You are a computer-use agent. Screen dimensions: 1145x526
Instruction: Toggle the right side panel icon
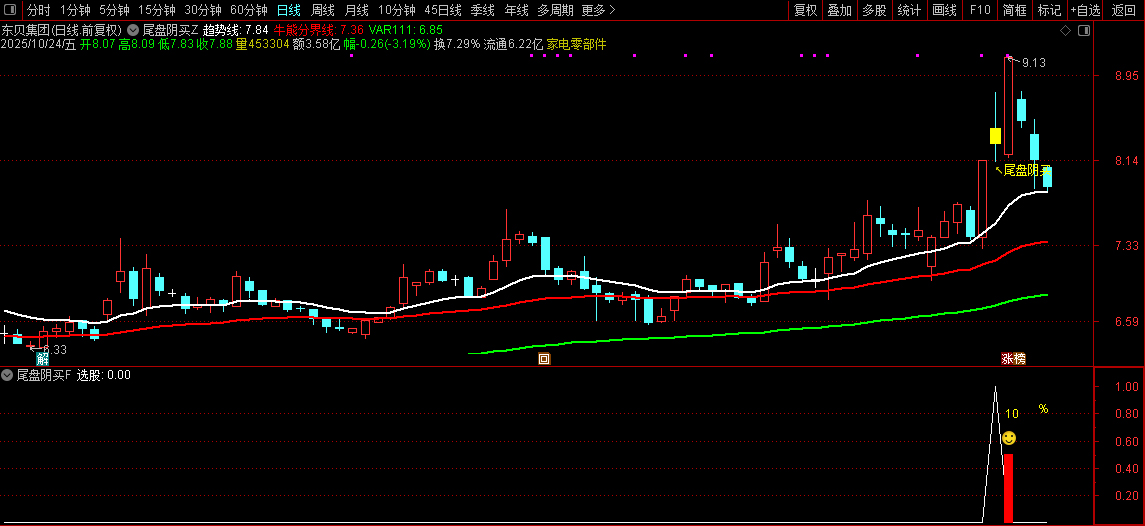click(1084, 30)
